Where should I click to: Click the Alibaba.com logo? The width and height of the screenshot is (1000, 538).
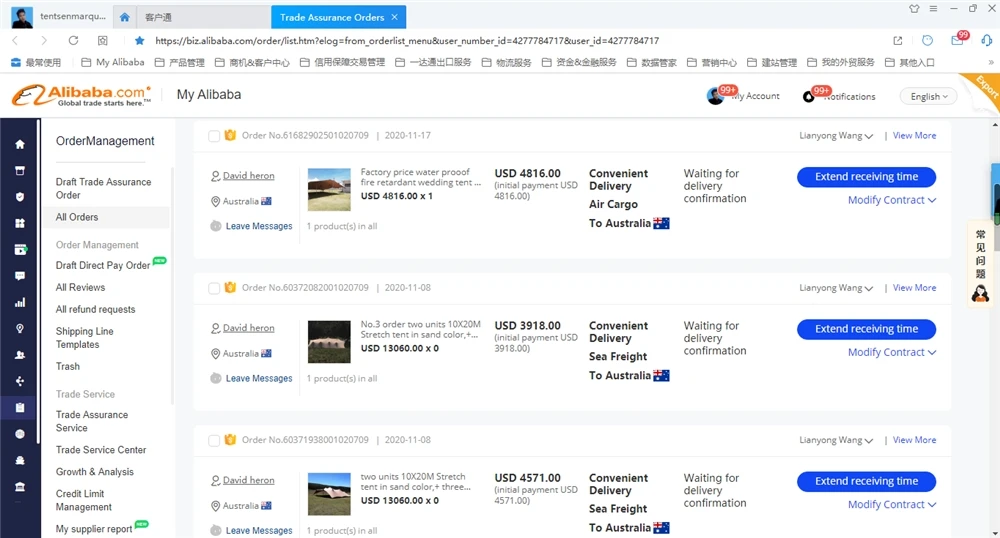tap(82, 95)
